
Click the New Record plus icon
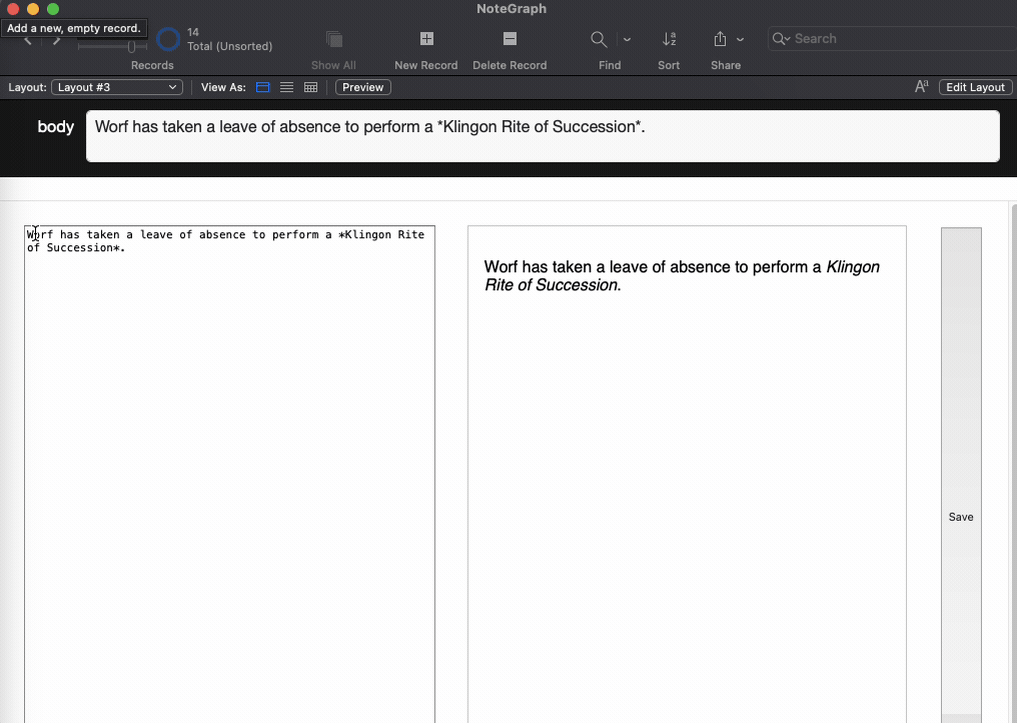click(x=427, y=39)
